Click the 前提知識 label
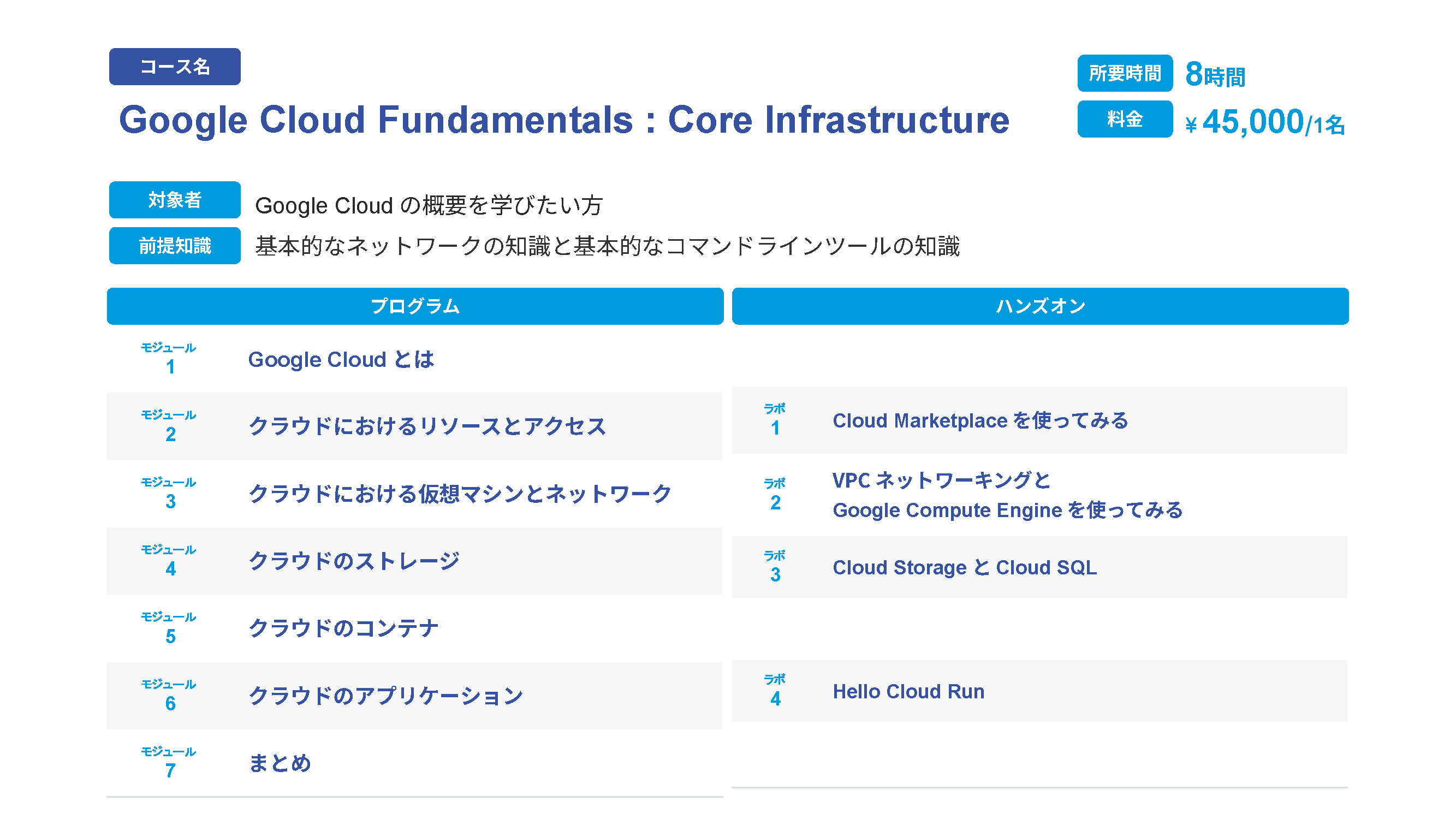The height and width of the screenshot is (819, 1456). pos(175,246)
